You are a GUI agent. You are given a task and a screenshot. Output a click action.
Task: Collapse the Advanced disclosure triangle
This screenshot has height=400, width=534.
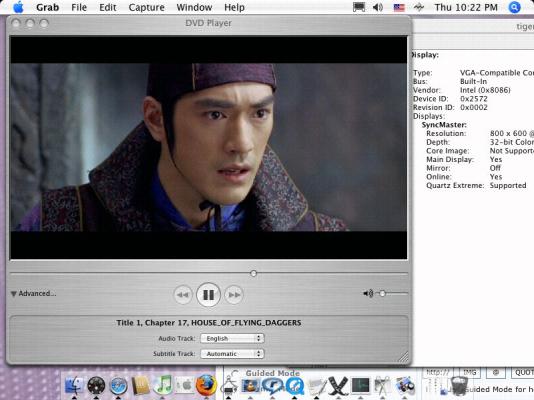14,293
